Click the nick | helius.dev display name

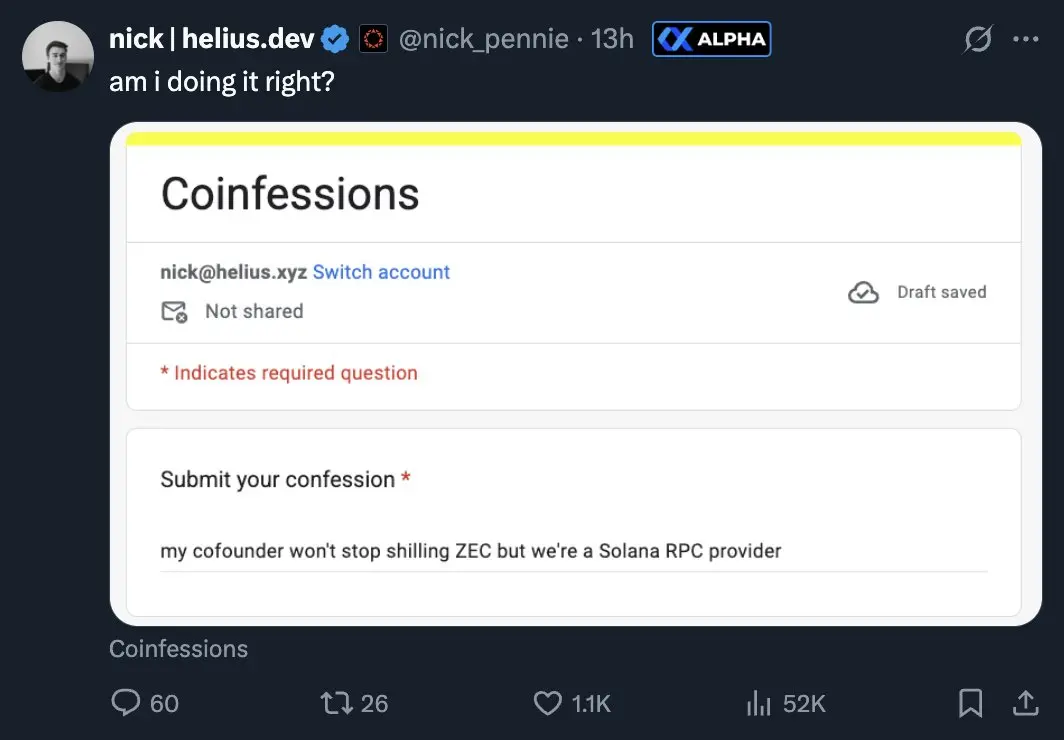point(212,40)
